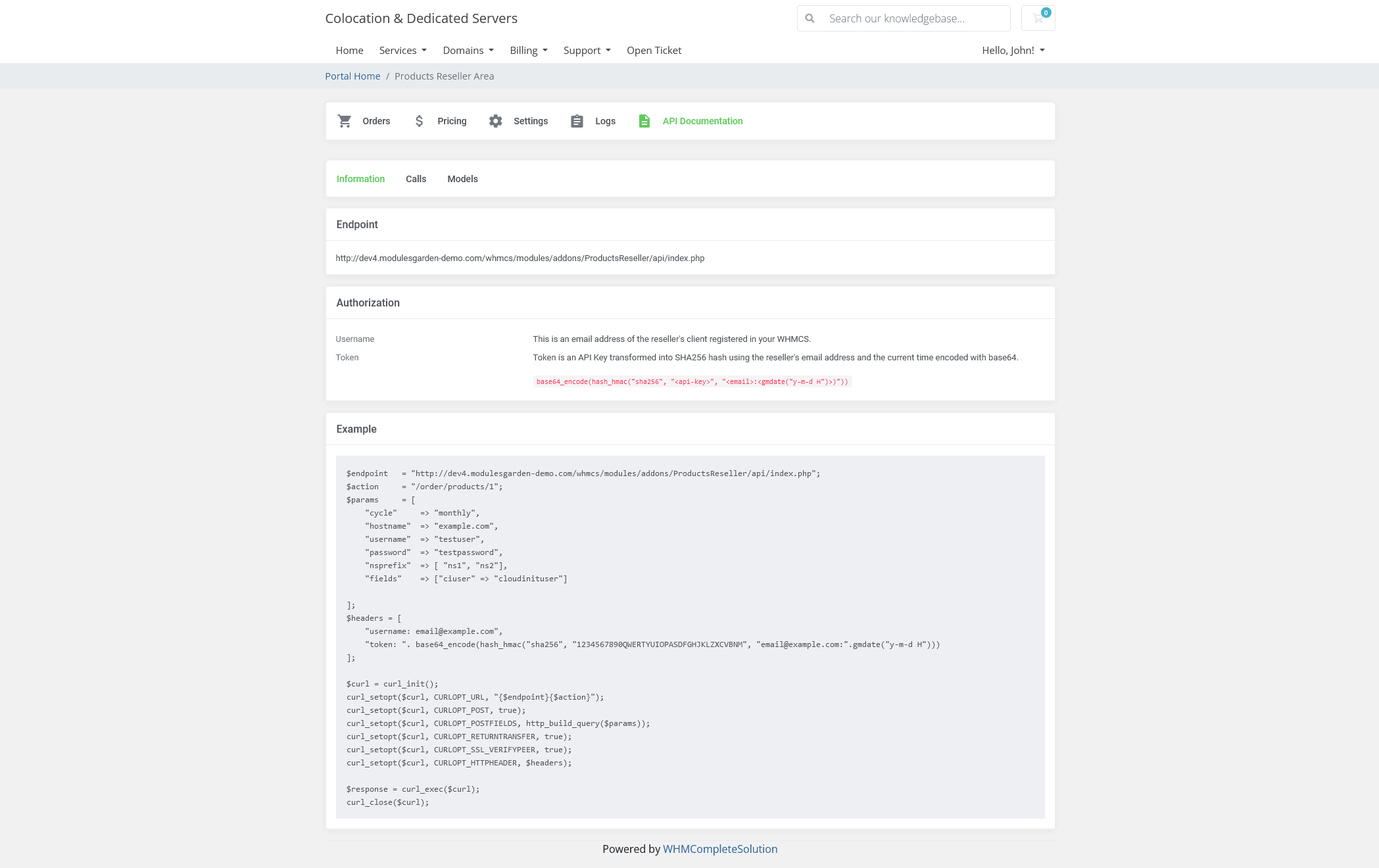Click the API Documentation document icon
The height and width of the screenshot is (868, 1379).
[644, 120]
